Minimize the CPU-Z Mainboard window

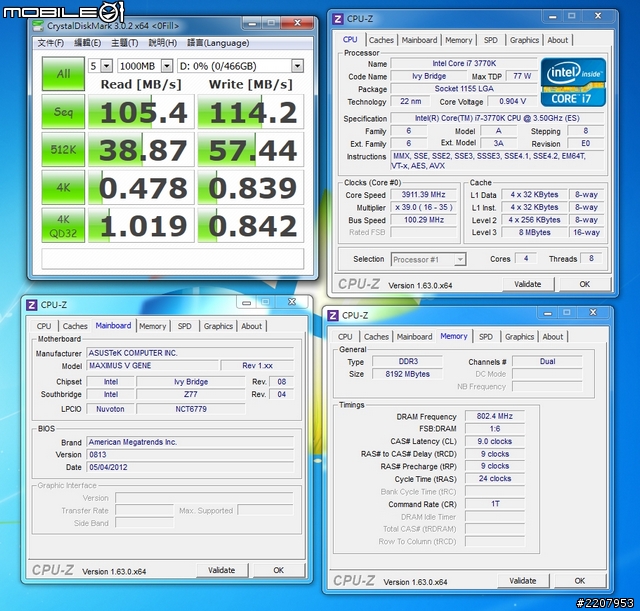pos(247,302)
